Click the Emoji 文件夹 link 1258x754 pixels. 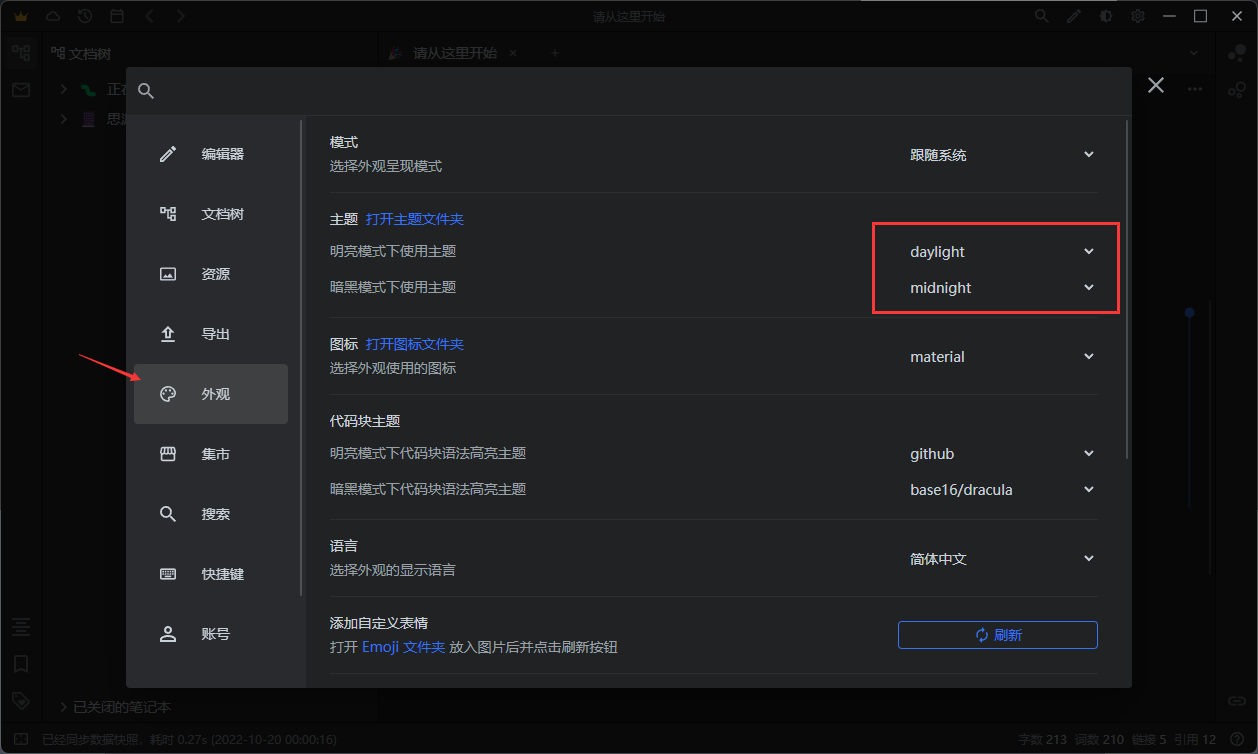pos(403,647)
